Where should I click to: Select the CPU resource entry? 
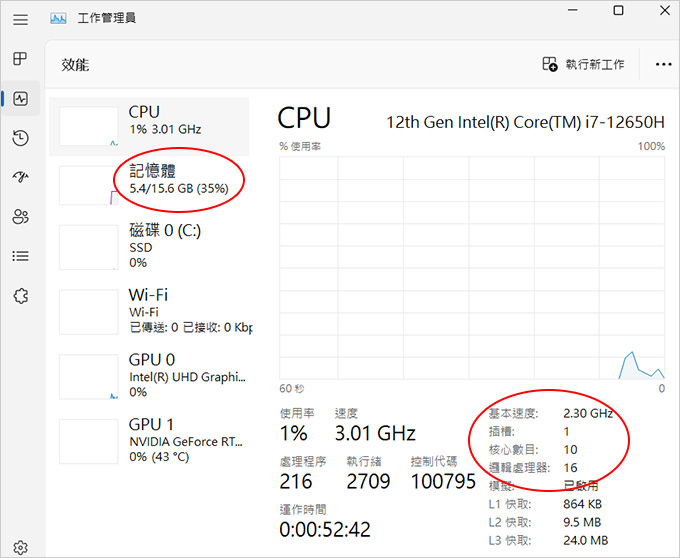tap(149, 127)
